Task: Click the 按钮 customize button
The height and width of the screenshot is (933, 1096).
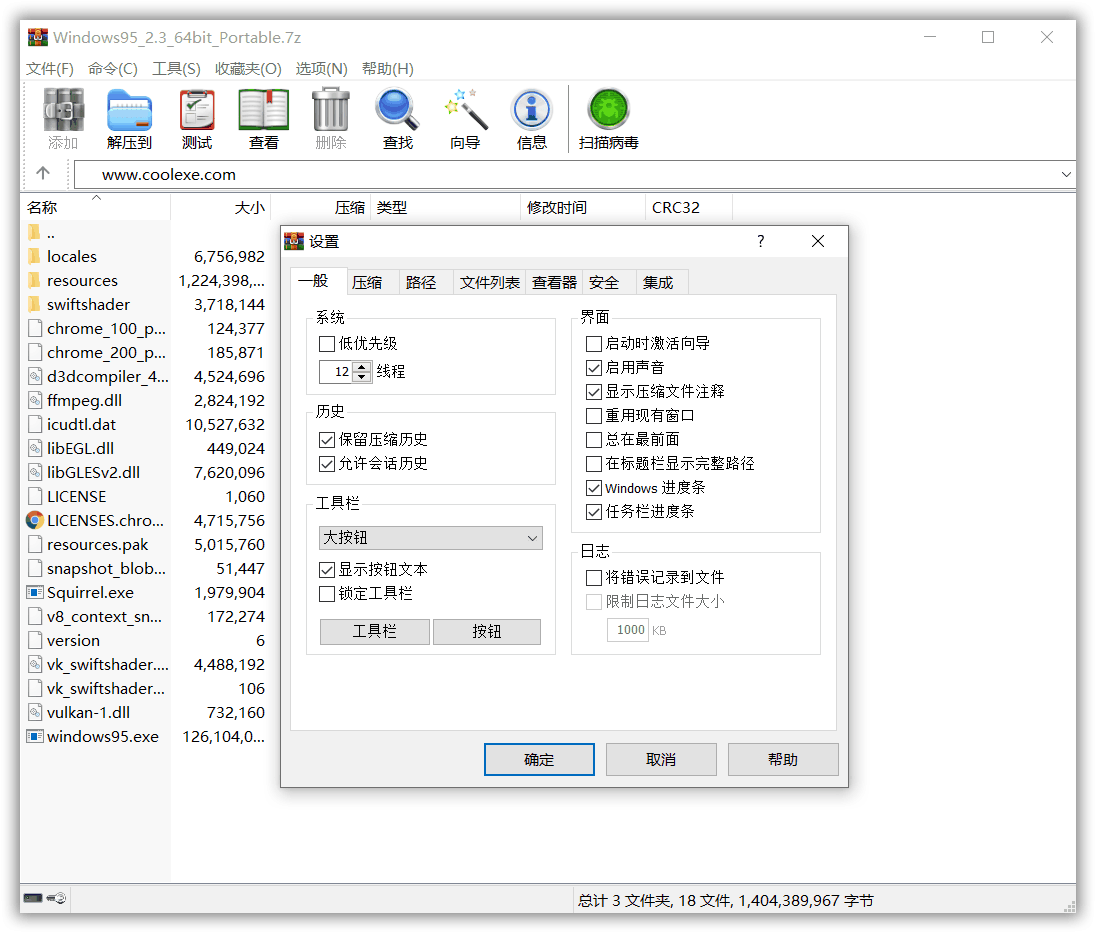Action: tap(487, 631)
